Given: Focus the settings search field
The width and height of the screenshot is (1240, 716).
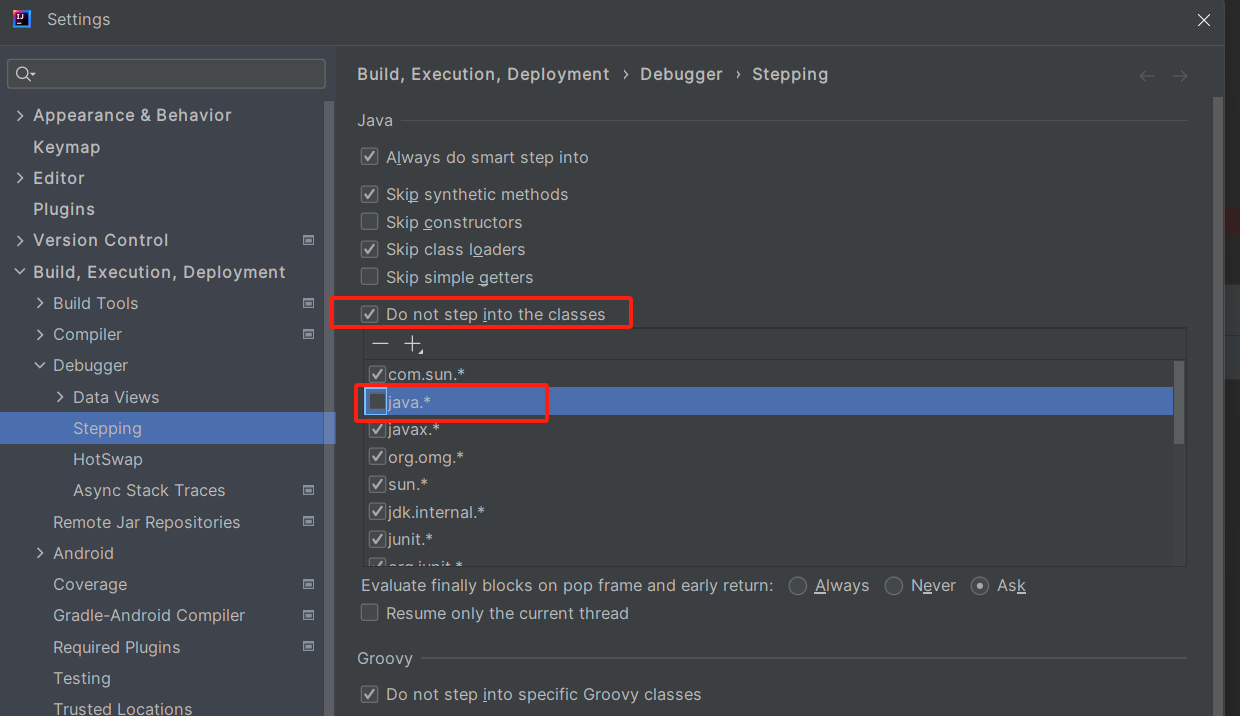Looking at the screenshot, I should [x=166, y=74].
